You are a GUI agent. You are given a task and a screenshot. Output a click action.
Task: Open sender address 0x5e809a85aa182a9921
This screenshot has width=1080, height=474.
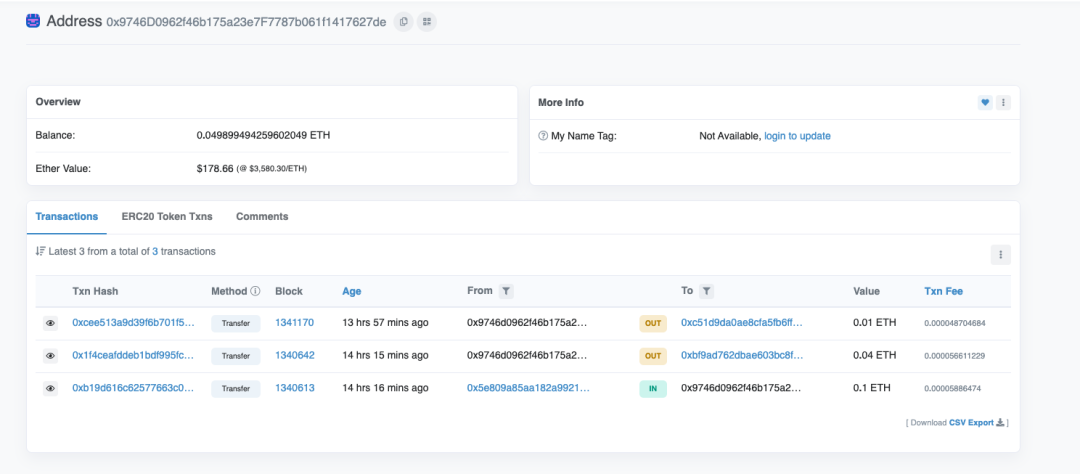(x=528, y=388)
